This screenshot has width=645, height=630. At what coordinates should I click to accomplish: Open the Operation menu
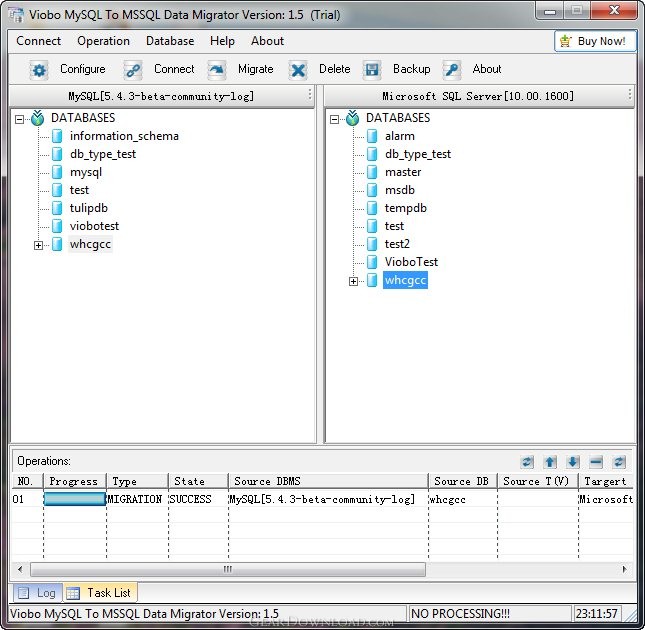coord(103,41)
